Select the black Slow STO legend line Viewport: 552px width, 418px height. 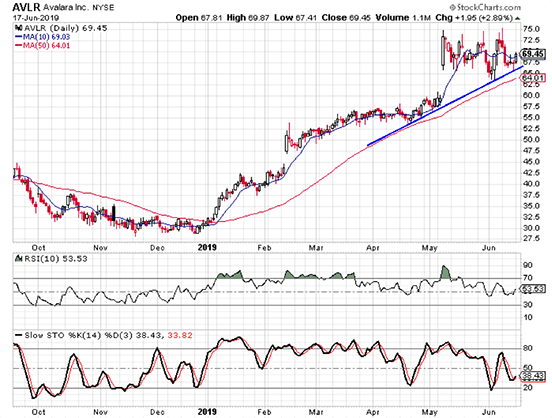(18, 335)
